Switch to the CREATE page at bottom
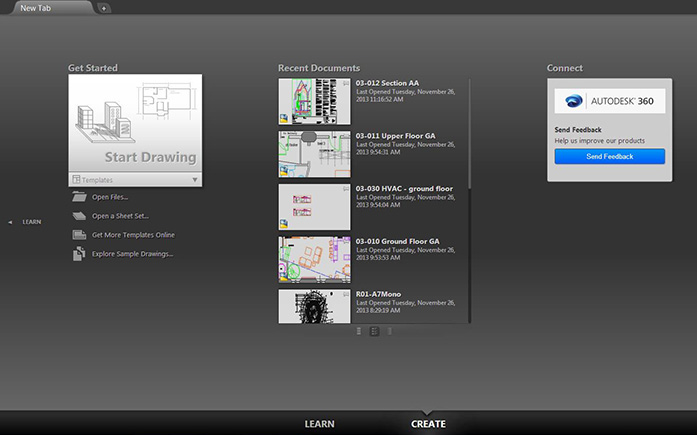Image resolution: width=698 pixels, height=435 pixels. pyautogui.click(x=428, y=424)
